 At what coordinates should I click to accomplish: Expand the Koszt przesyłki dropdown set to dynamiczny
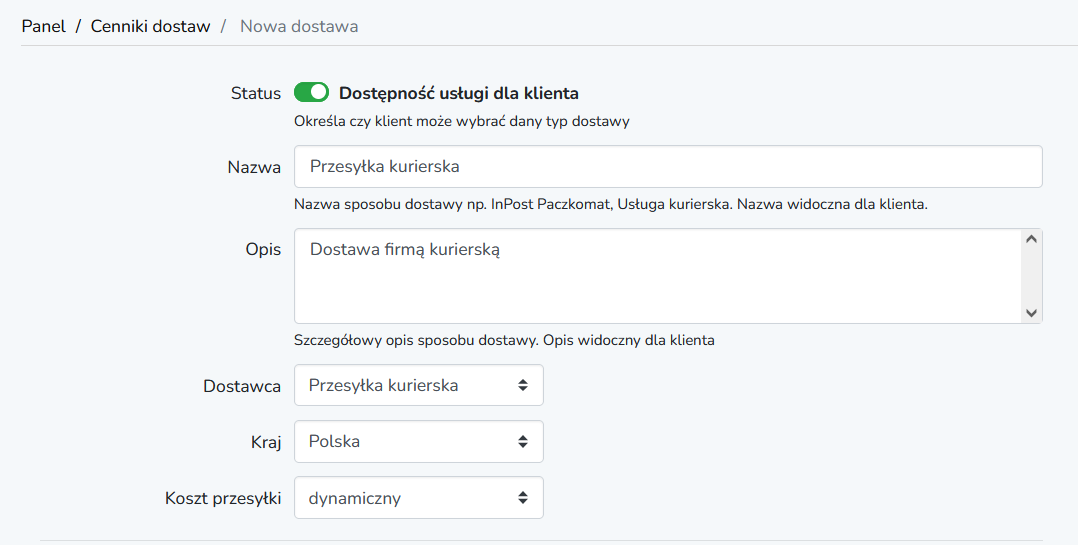[419, 498]
